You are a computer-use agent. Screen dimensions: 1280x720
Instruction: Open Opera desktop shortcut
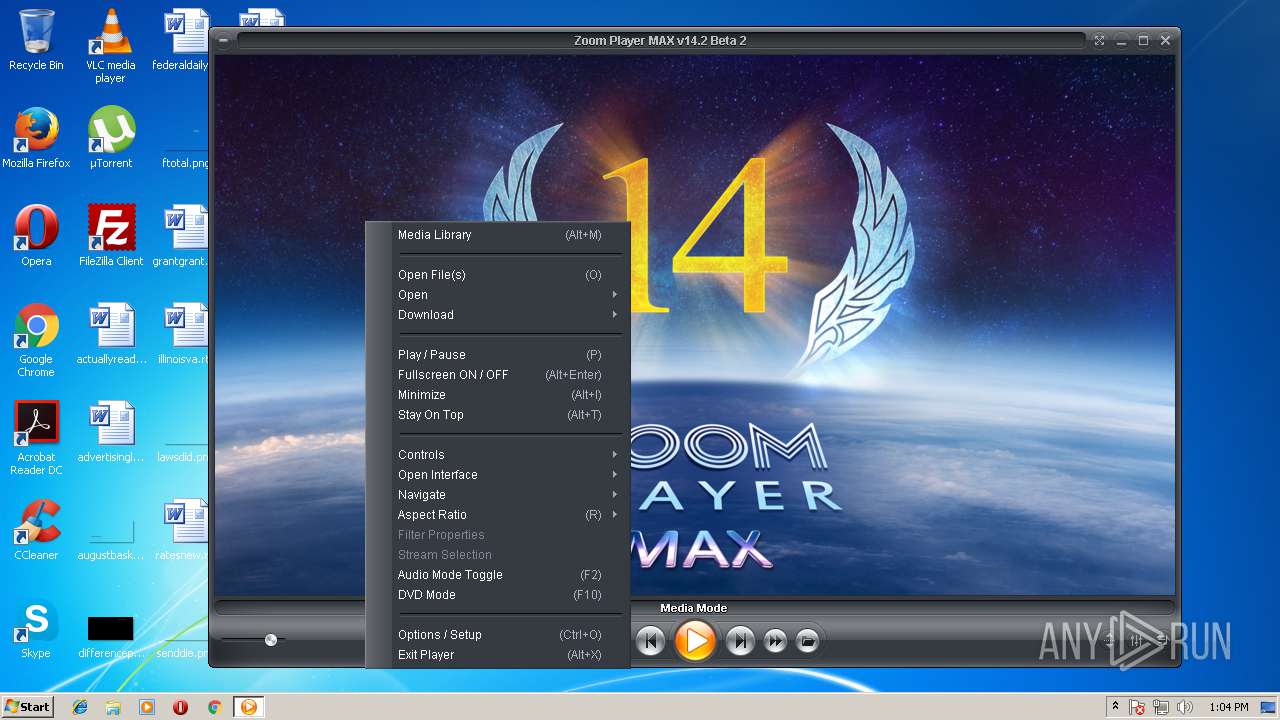pos(36,236)
